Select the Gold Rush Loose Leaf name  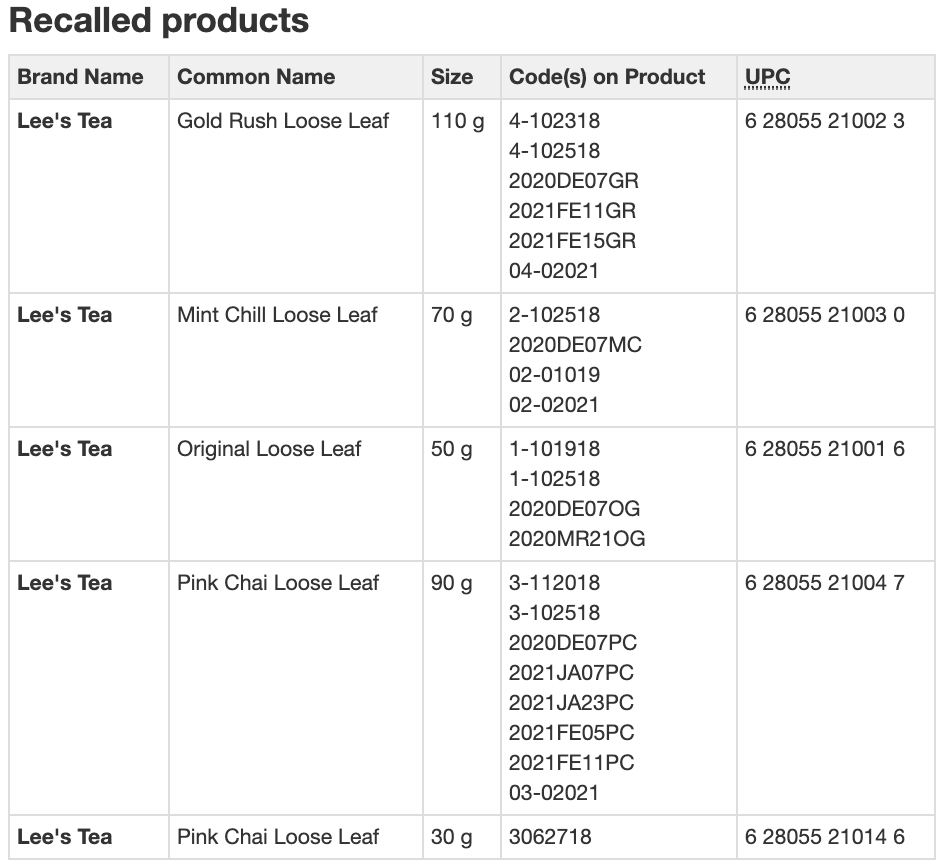click(x=283, y=121)
